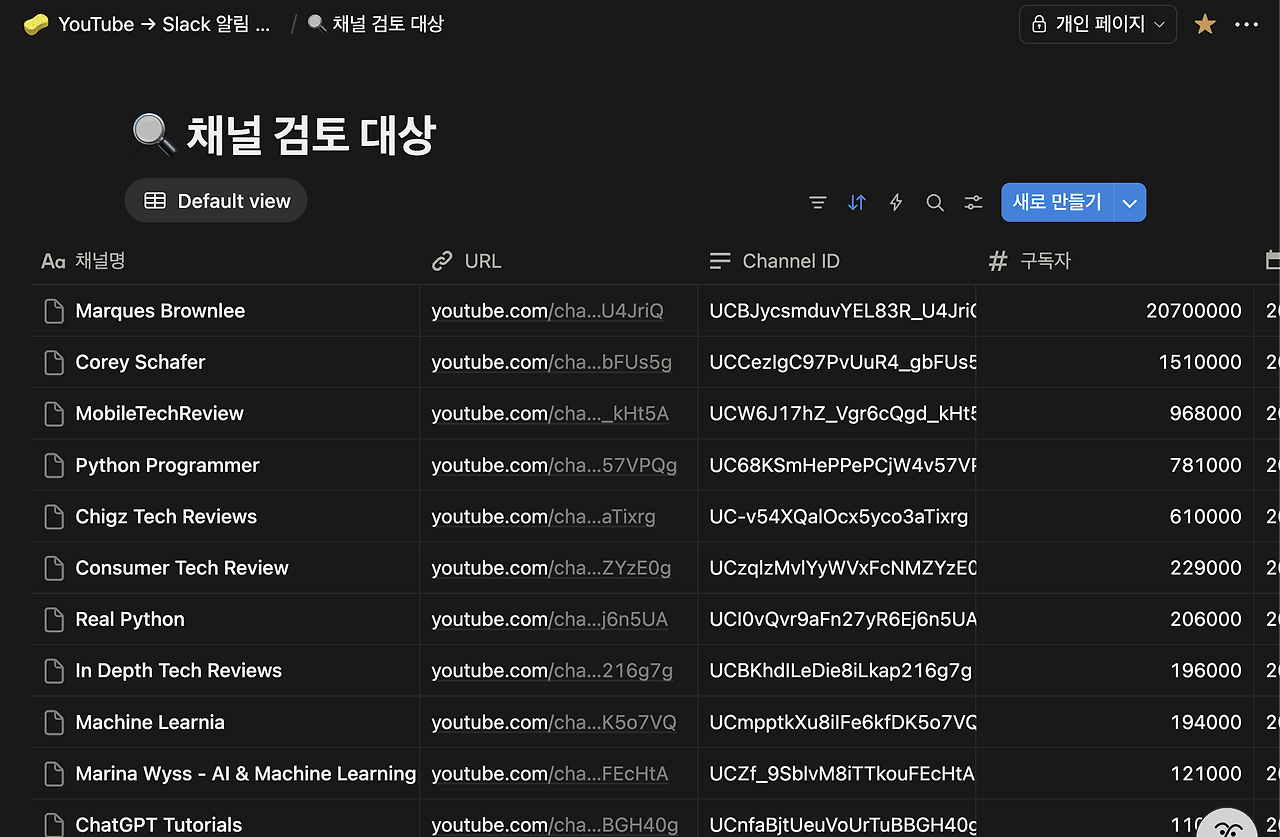This screenshot has width=1280, height=837.
Task: Open the 개인 페이지 sharing dropdown
Action: (x=1098, y=24)
